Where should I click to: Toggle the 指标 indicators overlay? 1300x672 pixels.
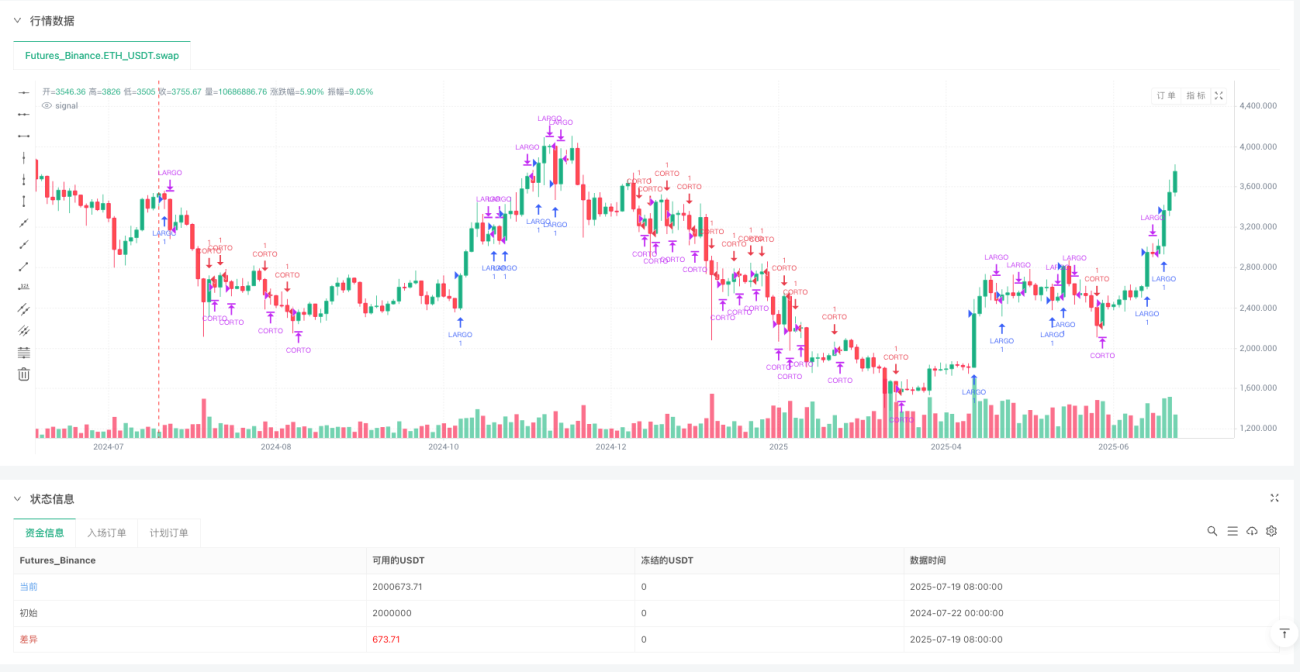point(1196,96)
